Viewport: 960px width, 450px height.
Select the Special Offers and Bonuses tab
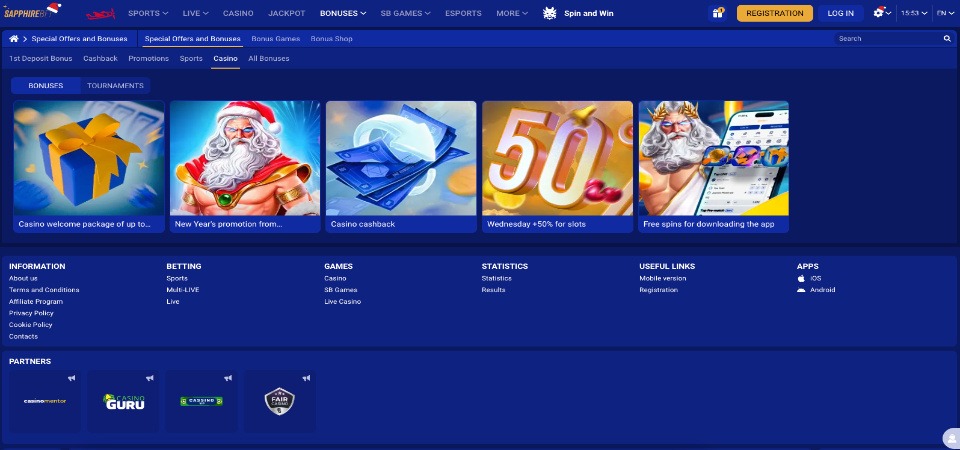pyautogui.click(x=193, y=39)
